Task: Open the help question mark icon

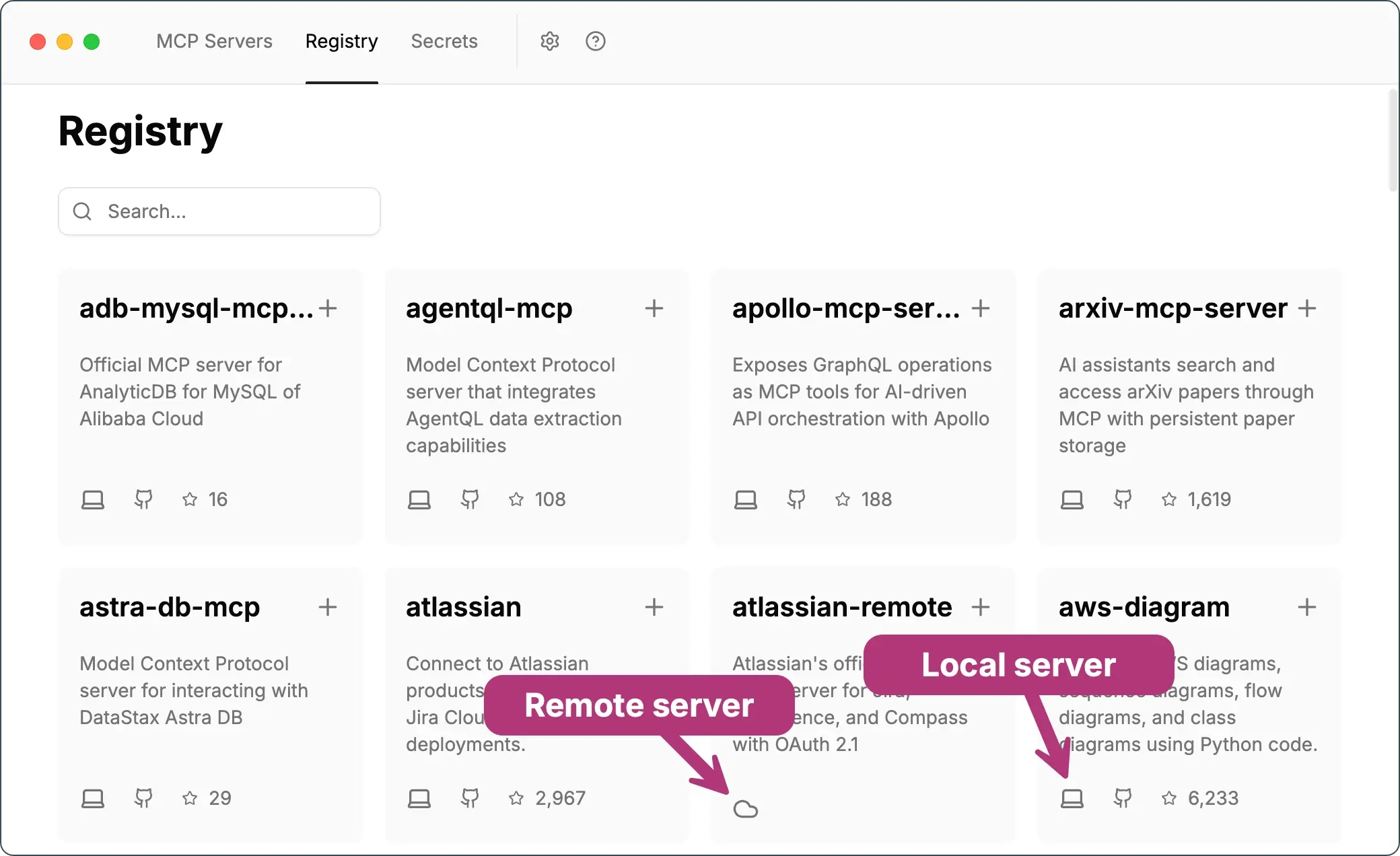Action: (x=595, y=41)
